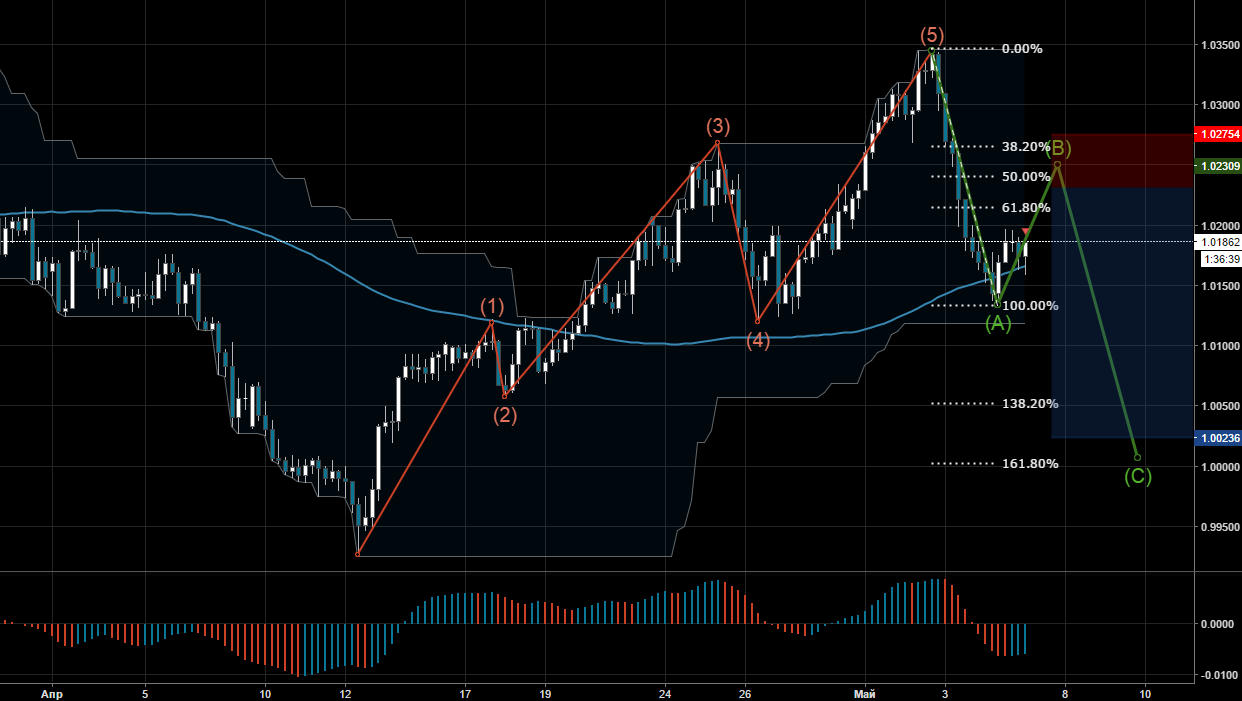Screen dimensions: 1242x701
Task: Click the wave (3) peak label
Action: pyautogui.click(x=718, y=126)
